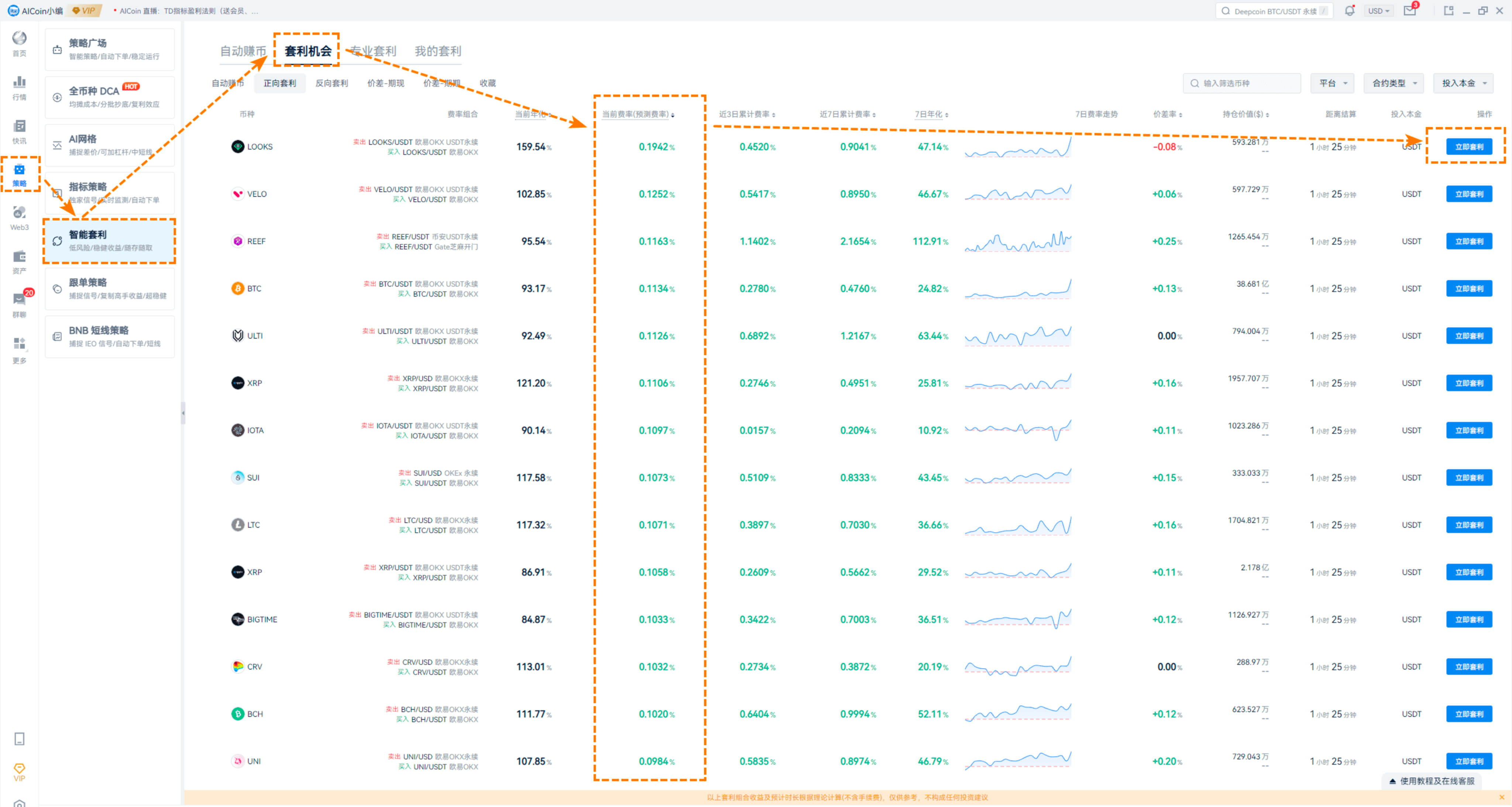Select 收藏 favorites sub-tab
This screenshot has height=807, width=1512.
pyautogui.click(x=488, y=83)
